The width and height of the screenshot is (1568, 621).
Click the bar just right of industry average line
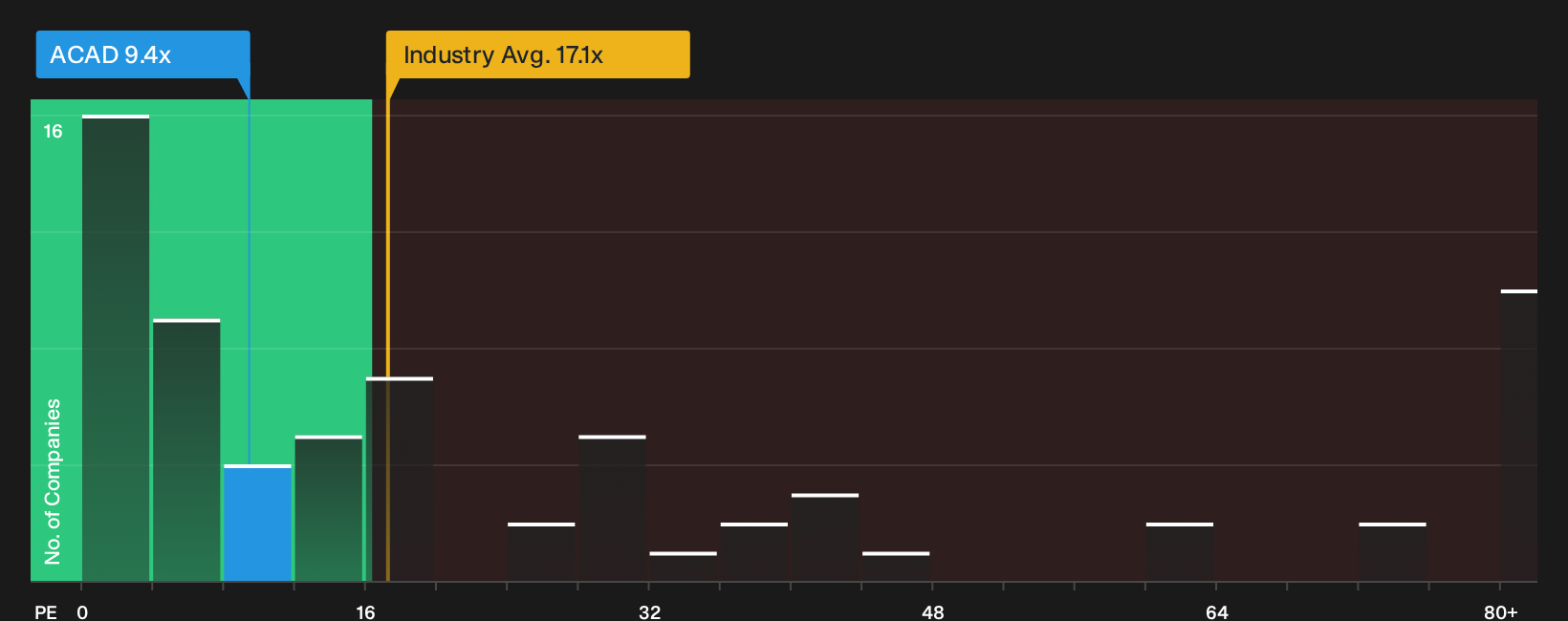(x=401, y=480)
